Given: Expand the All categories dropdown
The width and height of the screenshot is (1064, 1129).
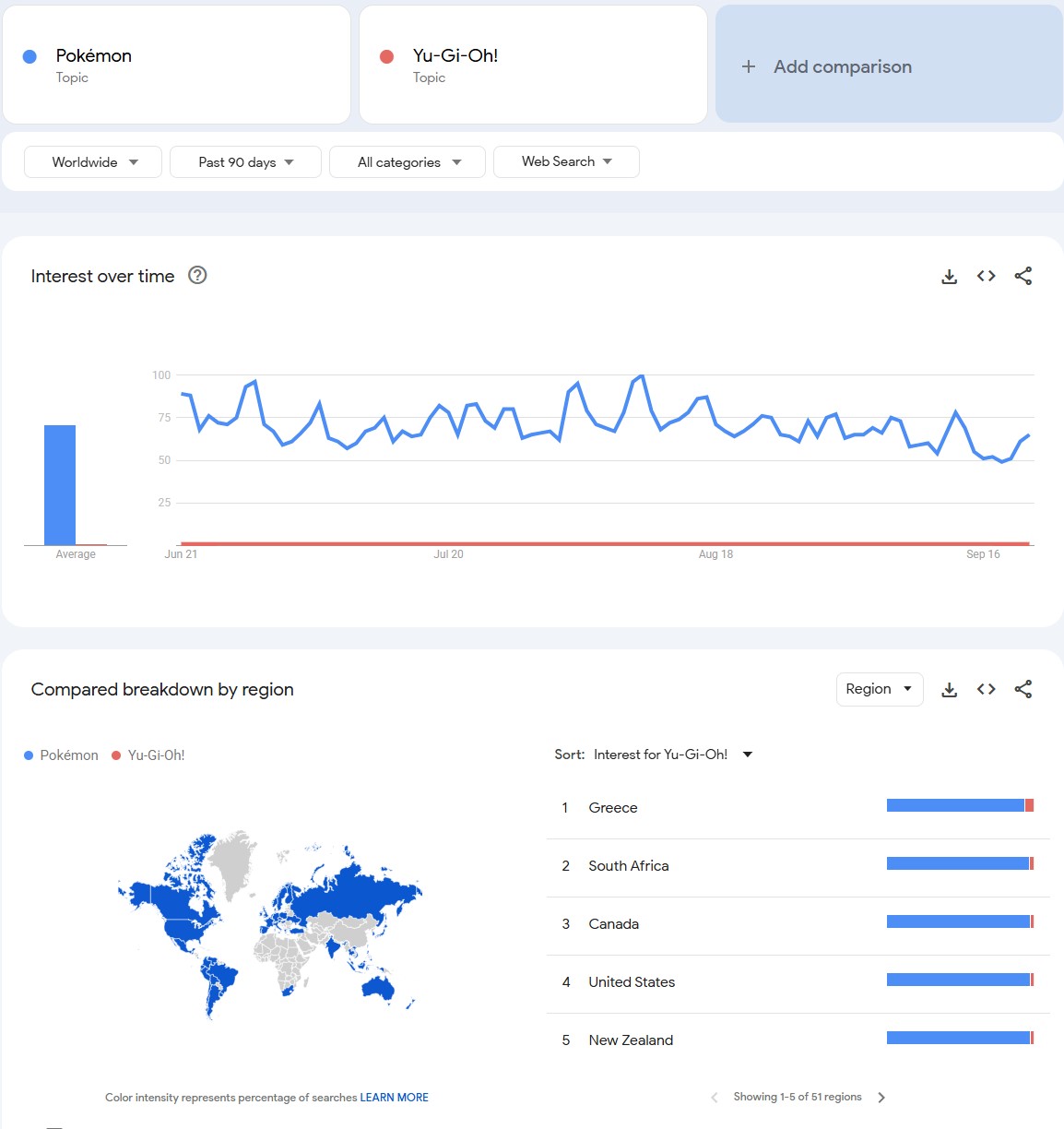Looking at the screenshot, I should tap(408, 161).
